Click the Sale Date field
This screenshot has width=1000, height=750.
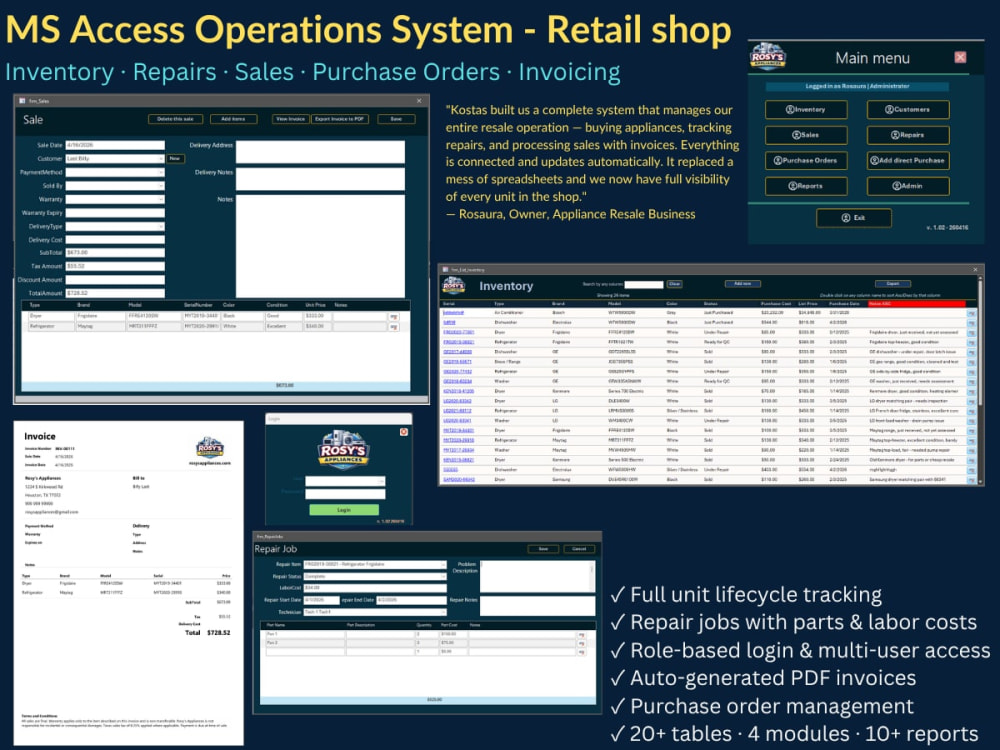click(115, 145)
